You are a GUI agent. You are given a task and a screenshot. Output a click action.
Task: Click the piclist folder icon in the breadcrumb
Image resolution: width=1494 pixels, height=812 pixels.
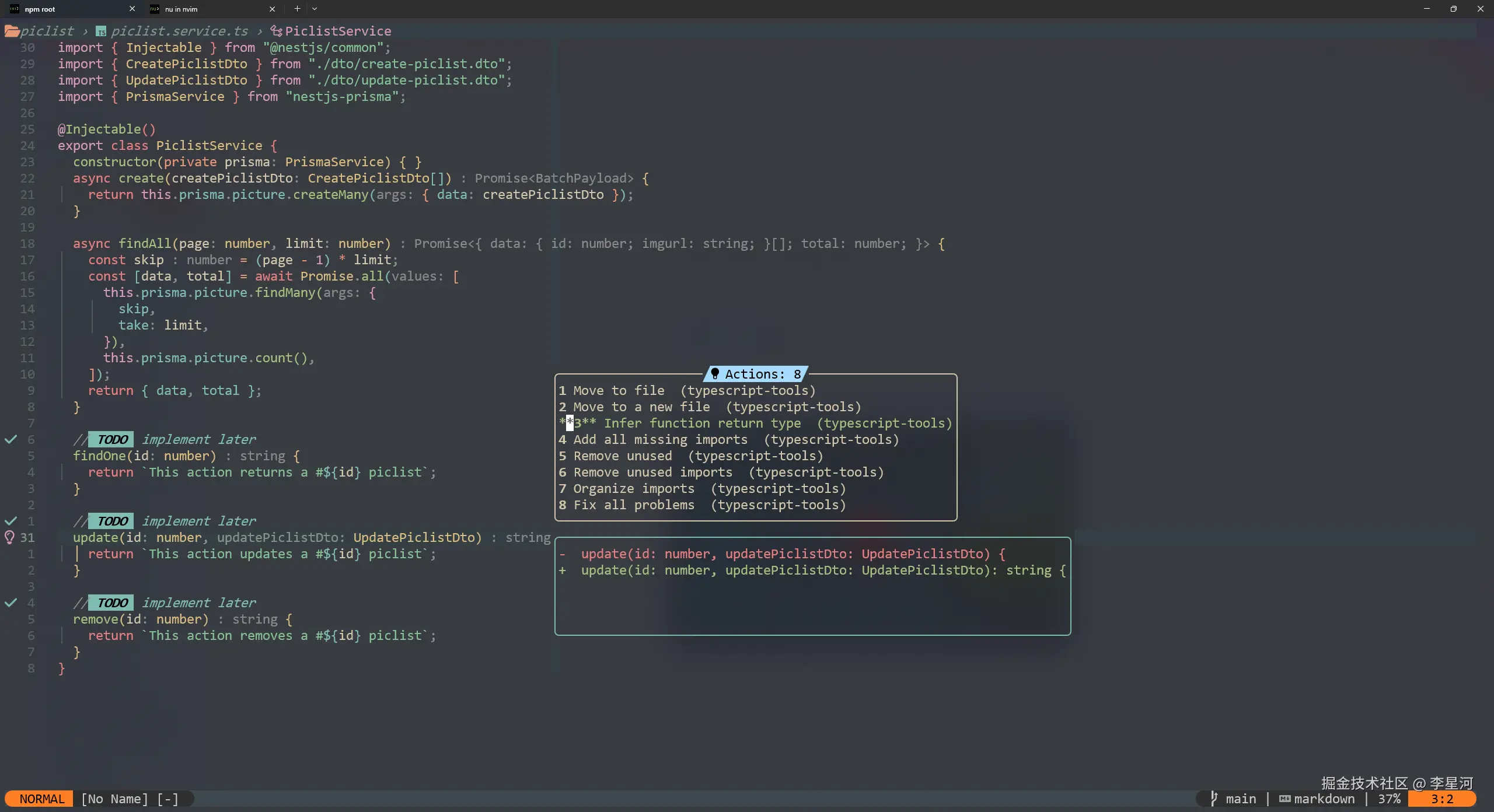point(12,31)
